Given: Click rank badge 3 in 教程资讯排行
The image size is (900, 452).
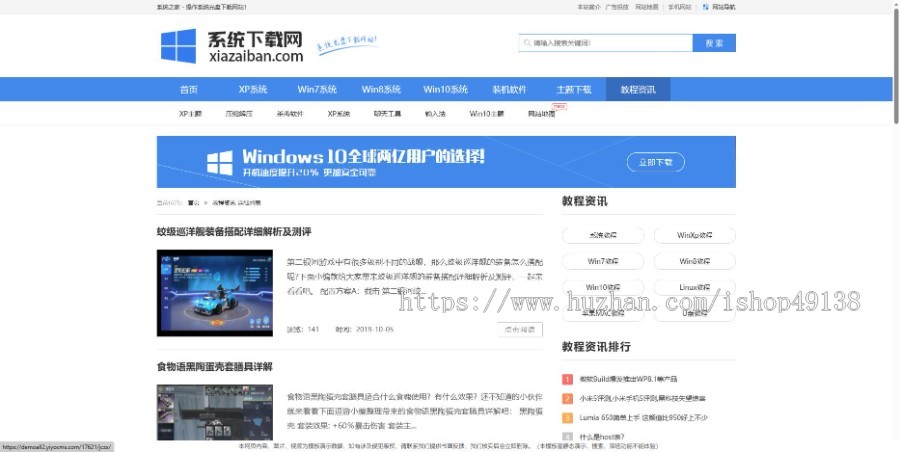Looking at the screenshot, I should [567, 418].
